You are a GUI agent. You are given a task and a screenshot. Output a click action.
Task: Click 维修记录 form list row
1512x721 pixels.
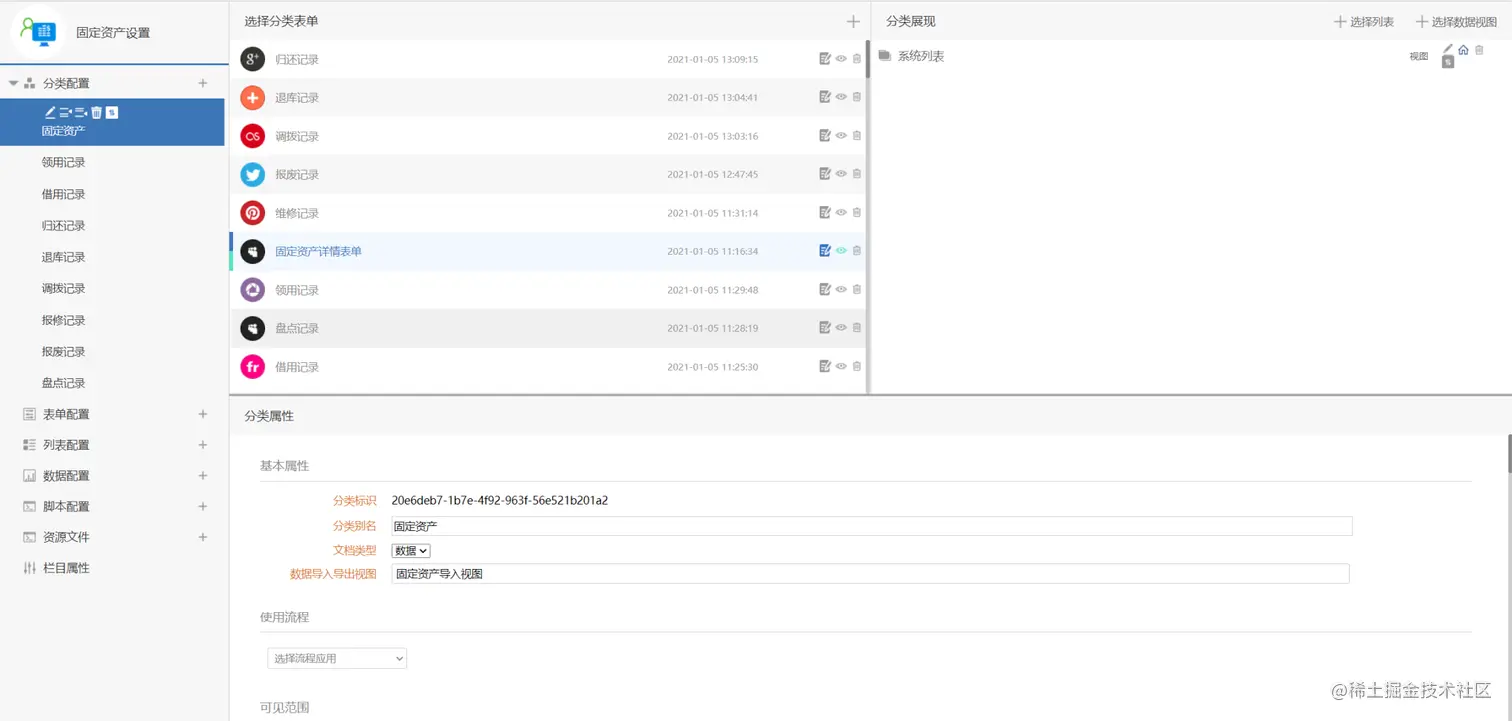(548, 212)
